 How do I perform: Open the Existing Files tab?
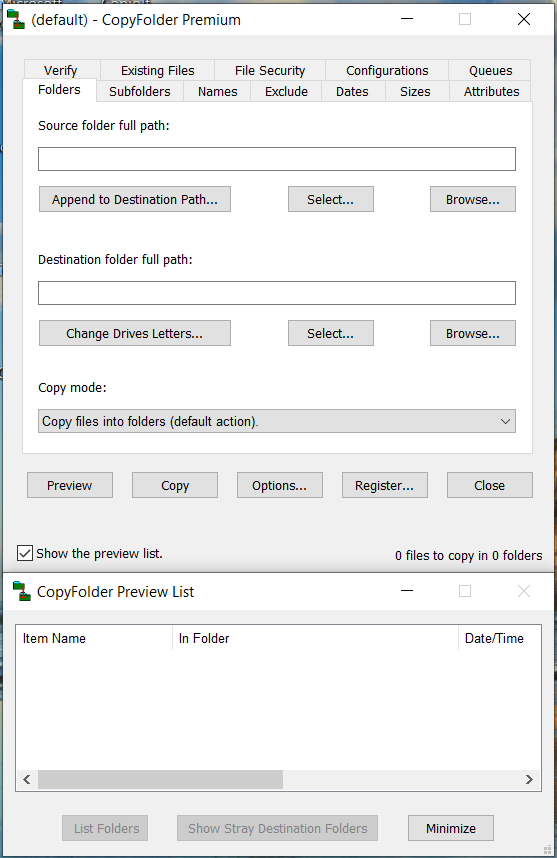[158, 71]
